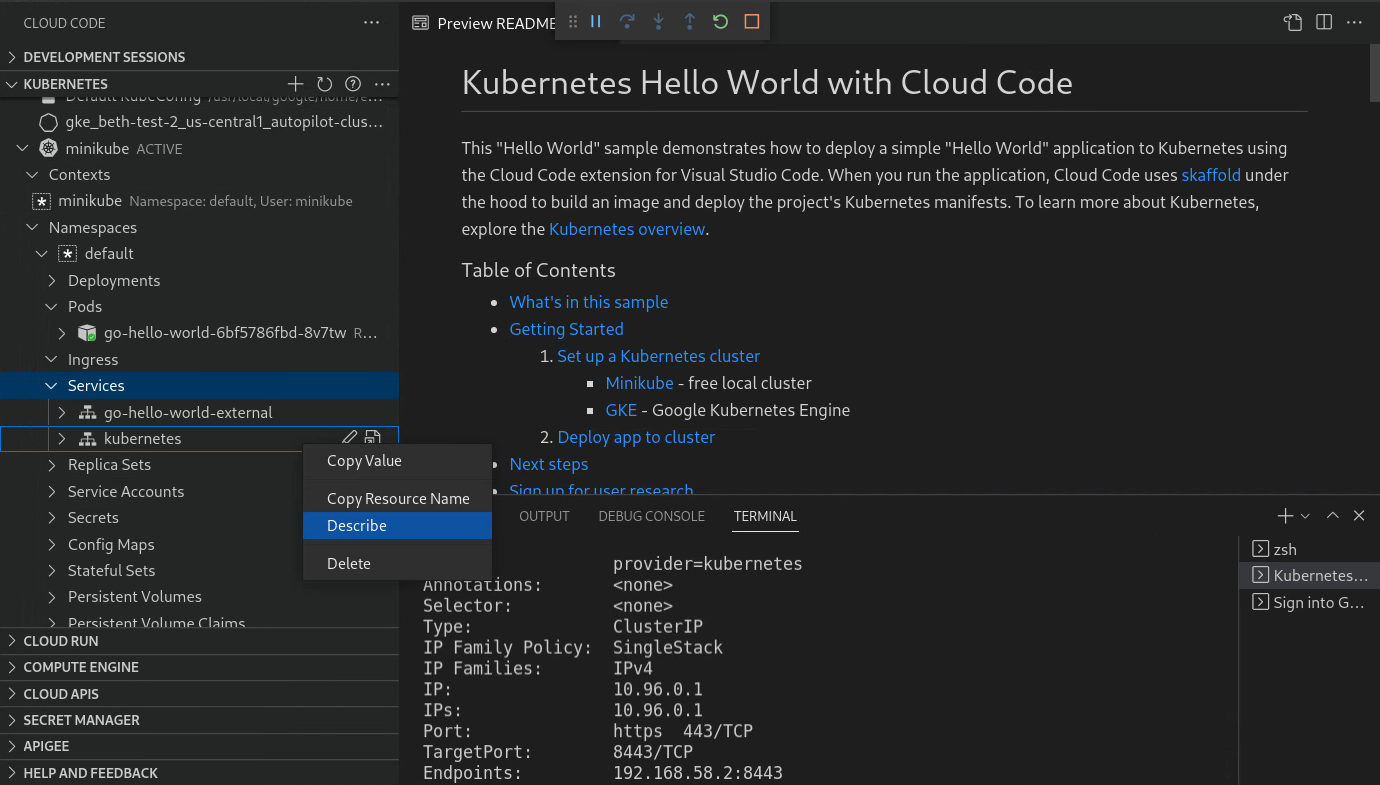
Task: Click the Step Over debug icon
Action: point(627,21)
